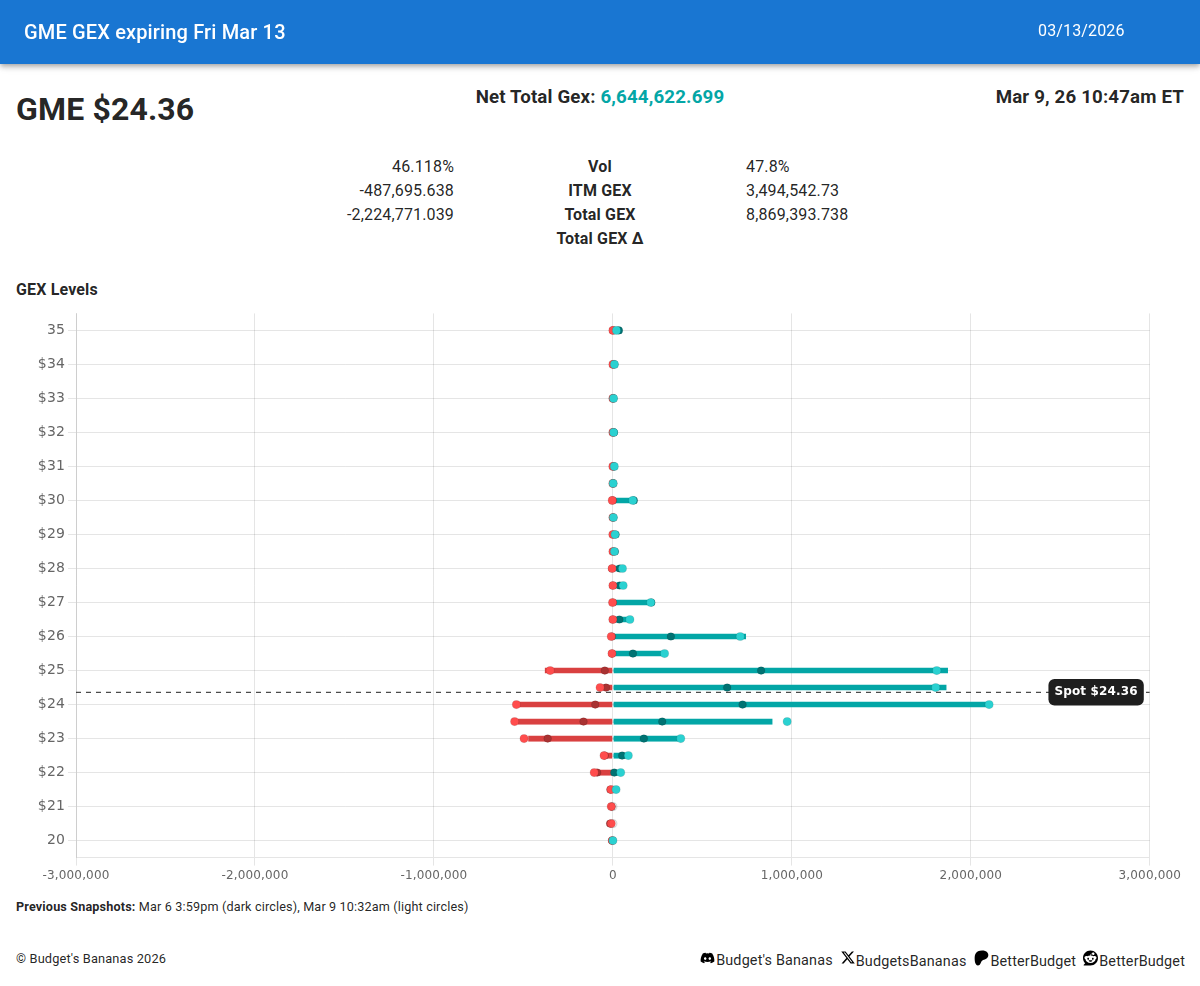Click the -487,695.638 ITM GEX value
Image resolution: width=1200 pixels, height=986 pixels.
pyautogui.click(x=406, y=190)
